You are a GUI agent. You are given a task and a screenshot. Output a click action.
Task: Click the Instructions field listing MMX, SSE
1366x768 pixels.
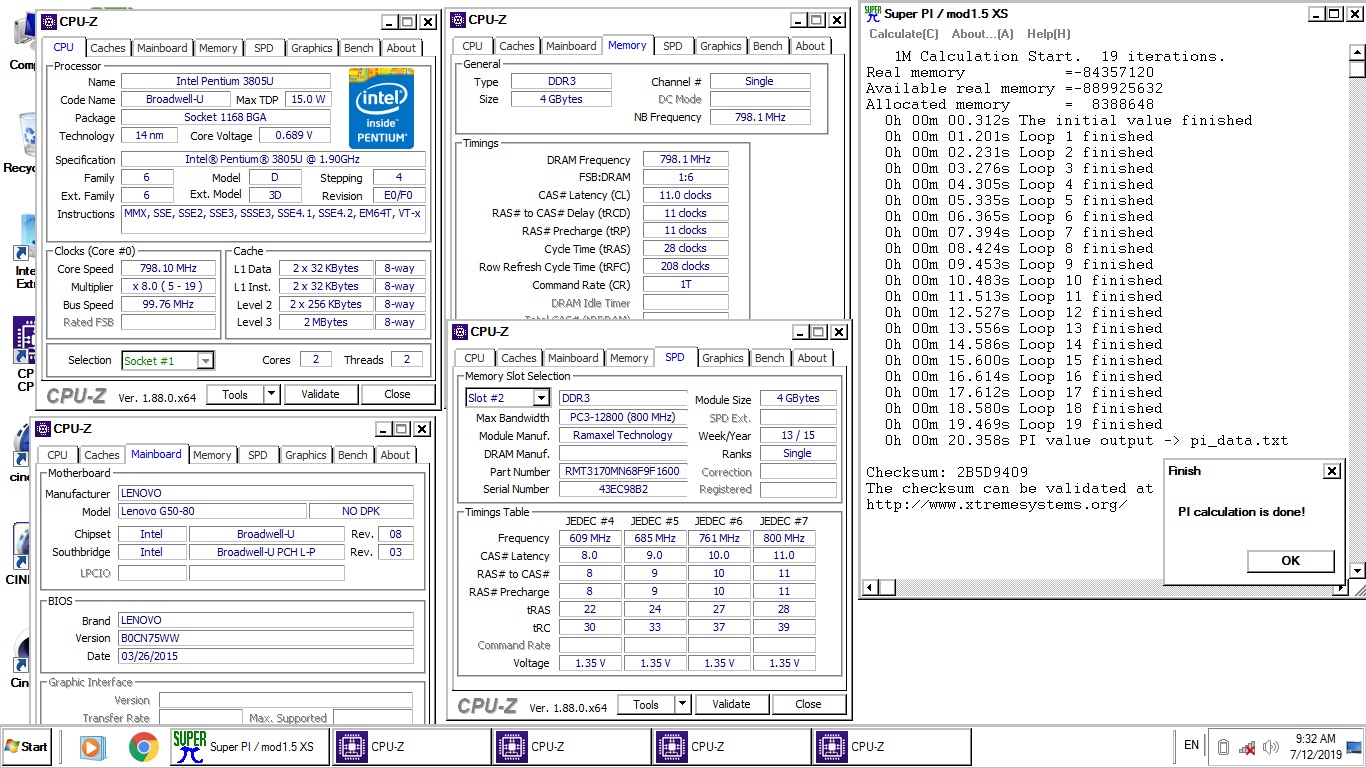(273, 219)
